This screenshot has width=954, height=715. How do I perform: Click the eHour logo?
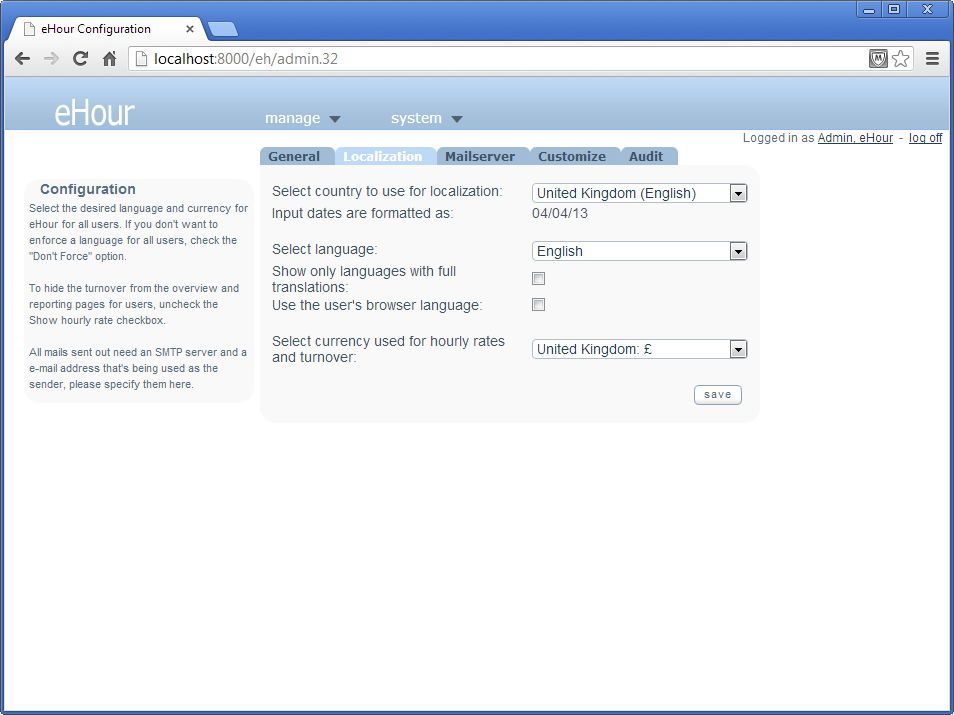coord(94,113)
